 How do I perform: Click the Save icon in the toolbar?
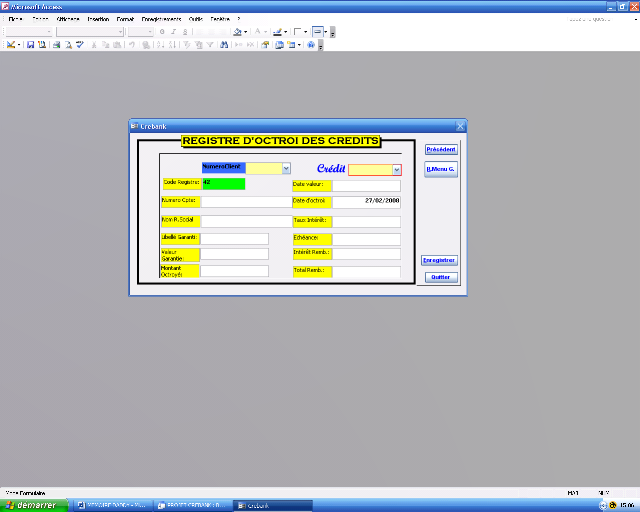(x=31, y=45)
